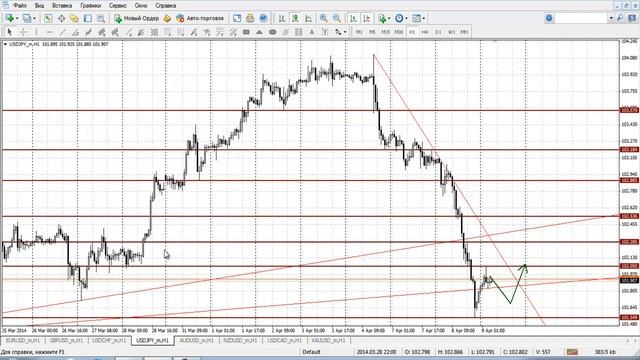This screenshot has width=640, height=360.
Task: Show the Market Watch panel
Action: [48, 18]
